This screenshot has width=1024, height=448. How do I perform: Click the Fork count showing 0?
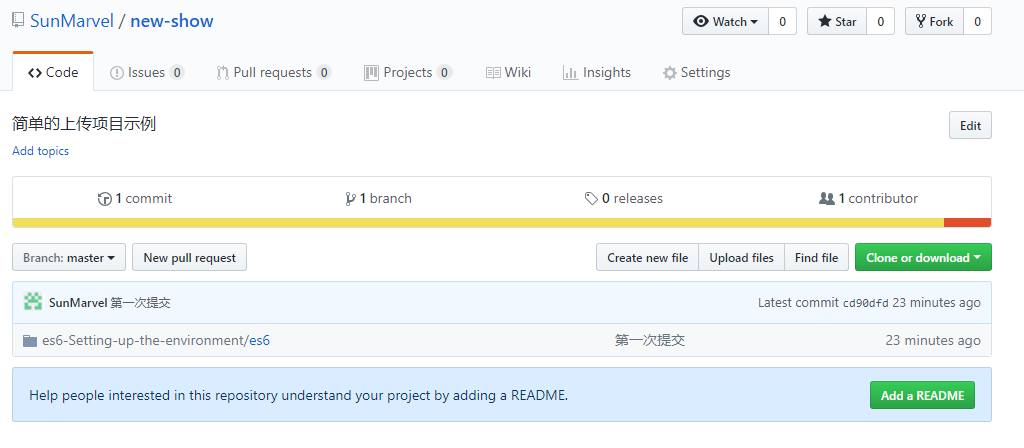(978, 22)
